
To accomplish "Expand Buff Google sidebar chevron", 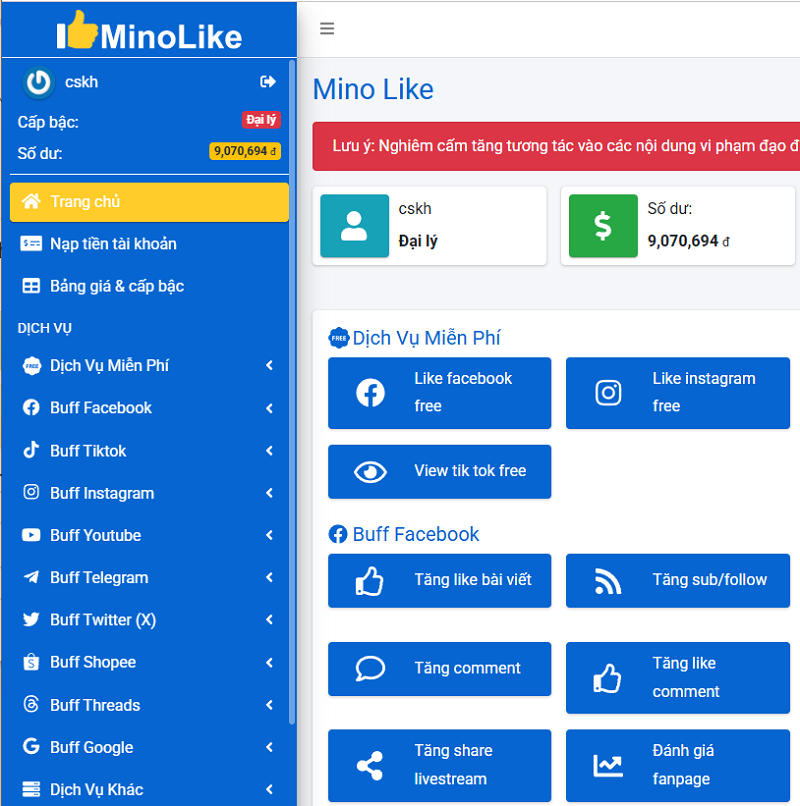I will point(269,747).
